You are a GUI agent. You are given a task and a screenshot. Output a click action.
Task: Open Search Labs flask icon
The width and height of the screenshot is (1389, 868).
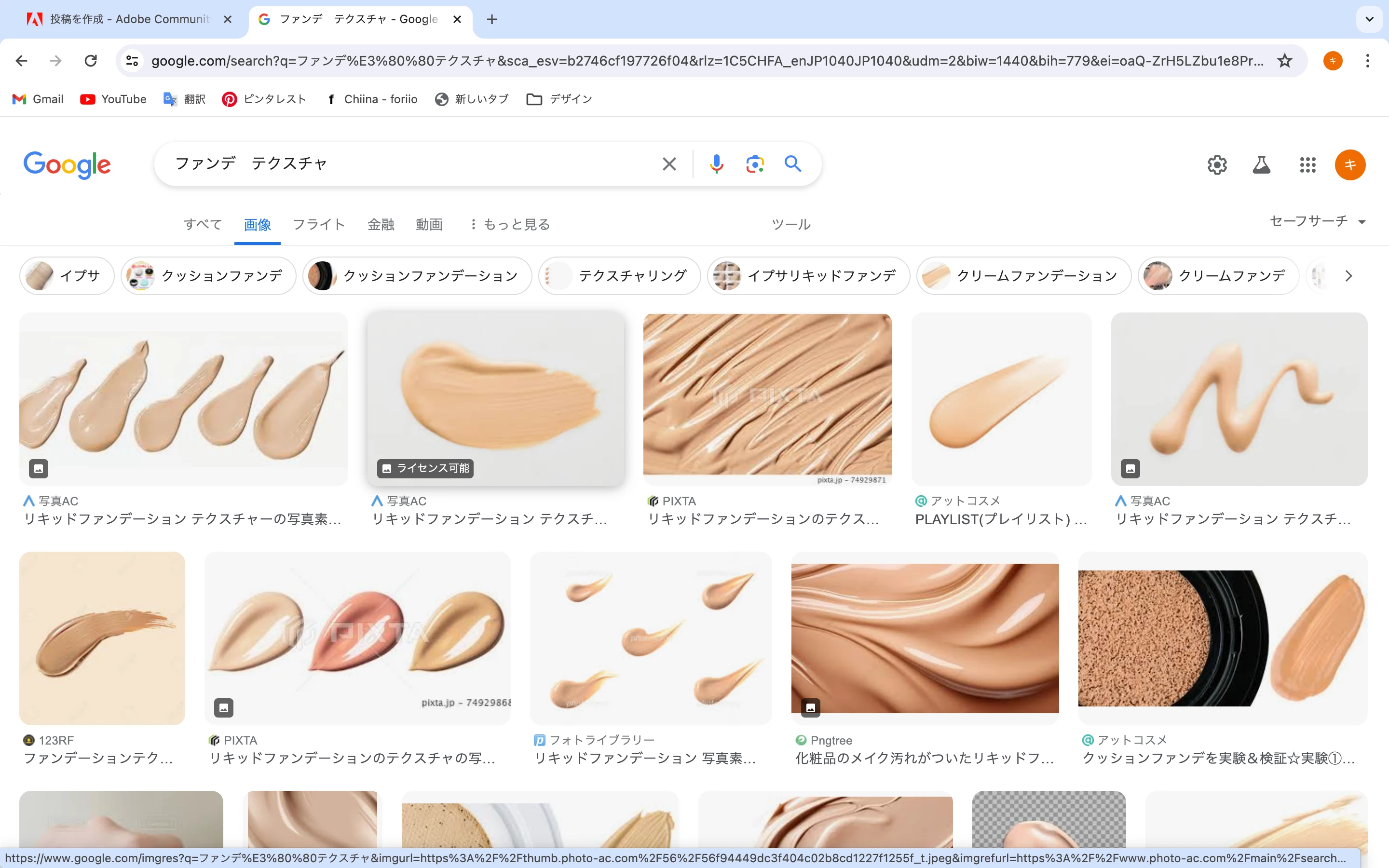click(x=1261, y=165)
